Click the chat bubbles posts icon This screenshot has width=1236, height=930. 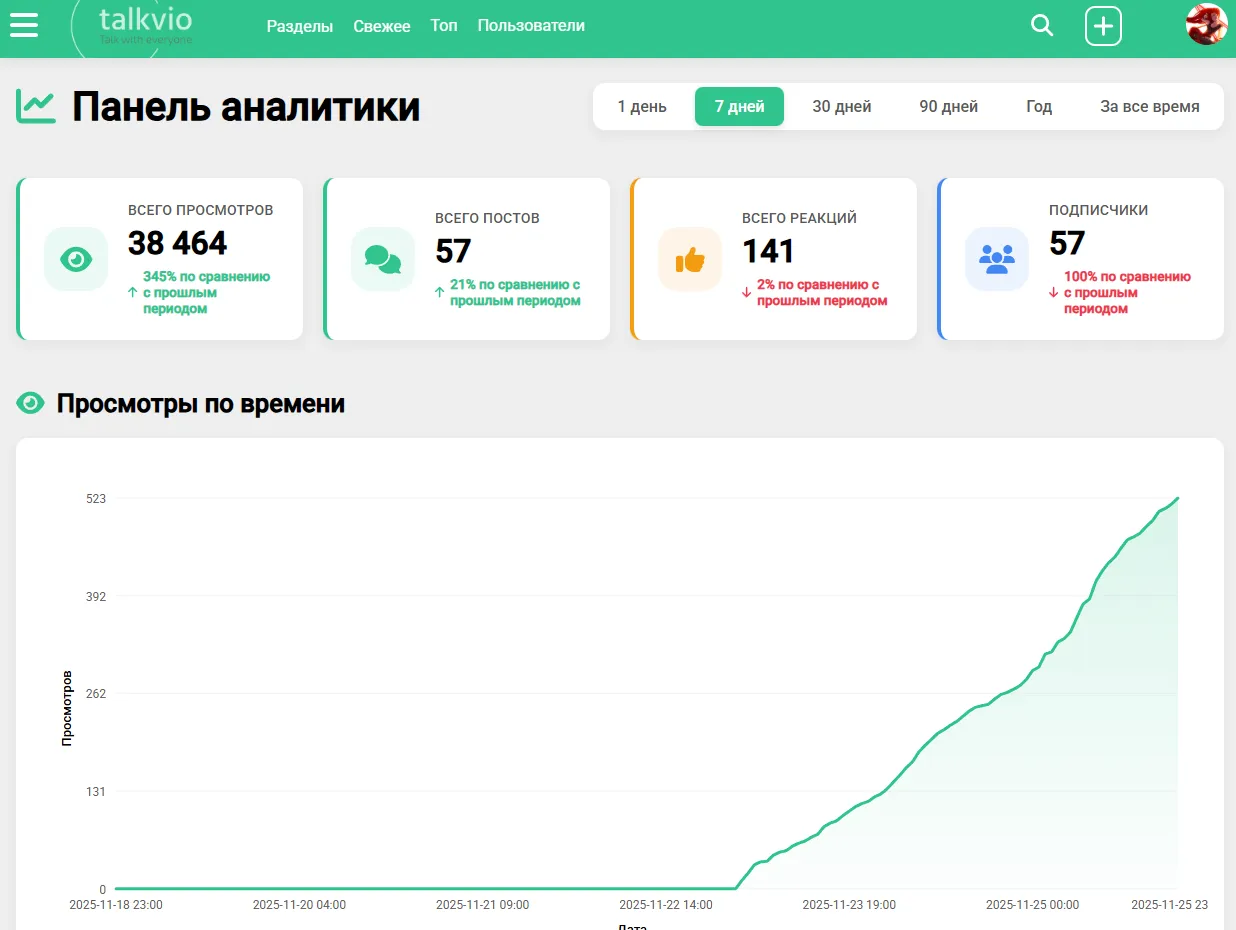(x=383, y=259)
